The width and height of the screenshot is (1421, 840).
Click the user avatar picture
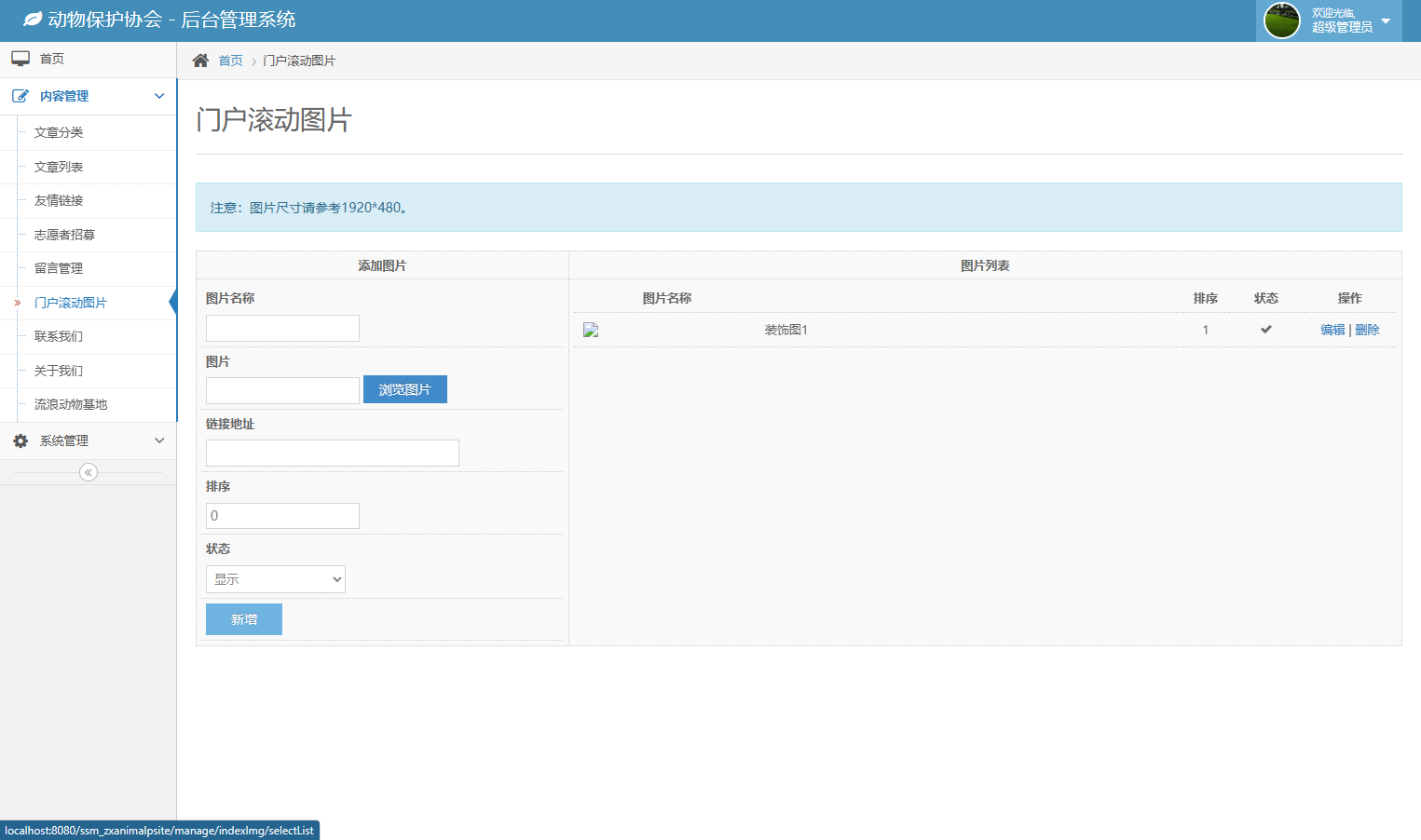click(x=1281, y=20)
